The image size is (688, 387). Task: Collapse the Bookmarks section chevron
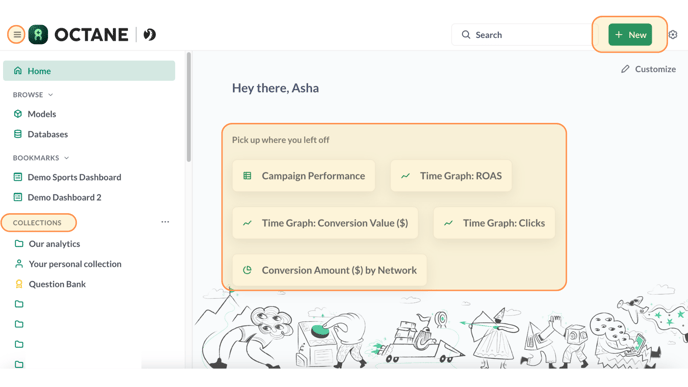click(67, 158)
